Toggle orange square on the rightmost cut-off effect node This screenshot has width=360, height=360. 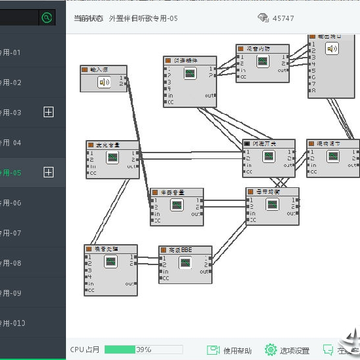tap(311, 144)
